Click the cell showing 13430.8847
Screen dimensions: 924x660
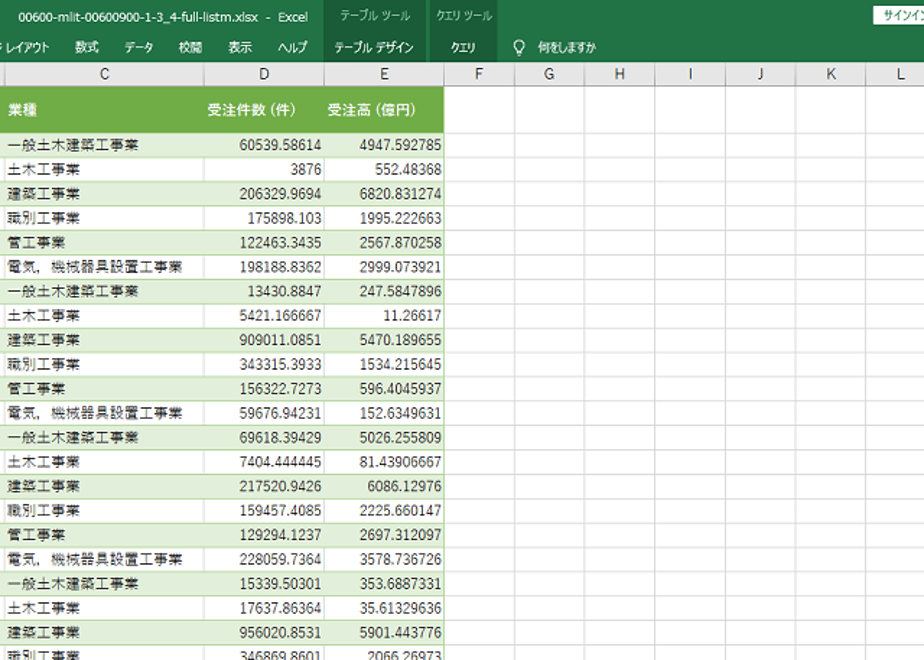tap(264, 291)
